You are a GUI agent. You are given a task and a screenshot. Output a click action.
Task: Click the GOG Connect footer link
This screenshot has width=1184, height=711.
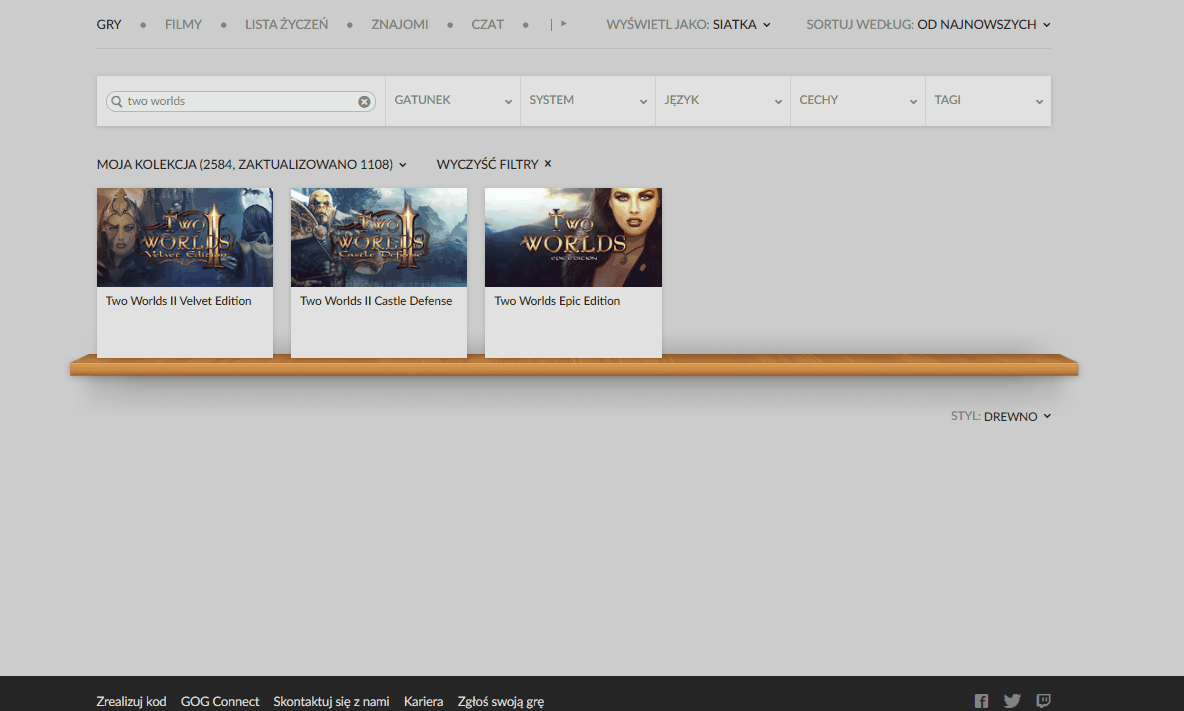click(220, 701)
